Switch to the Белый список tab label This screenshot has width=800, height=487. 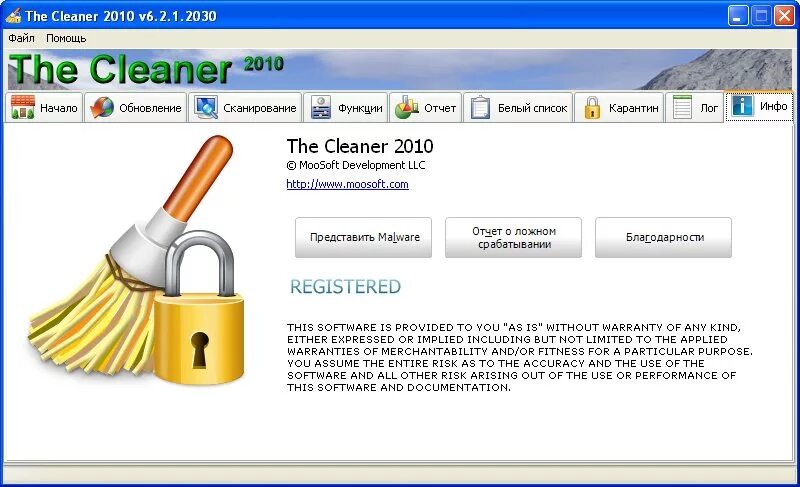point(533,108)
